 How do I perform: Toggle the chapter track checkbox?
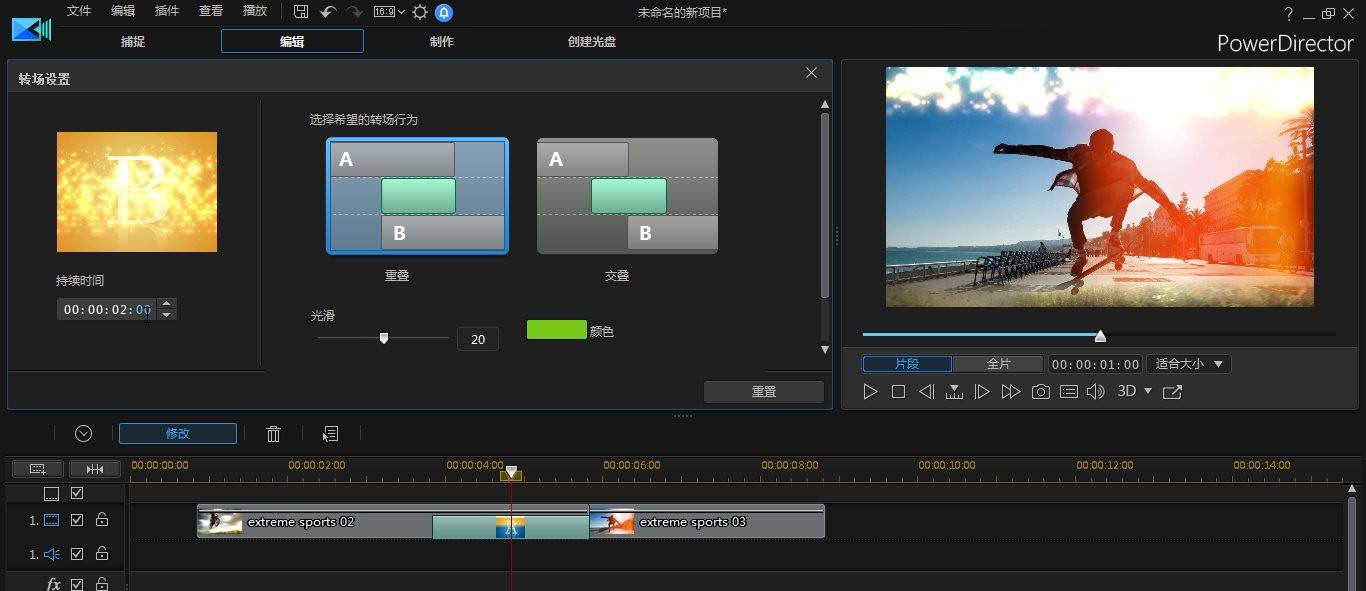point(77,494)
